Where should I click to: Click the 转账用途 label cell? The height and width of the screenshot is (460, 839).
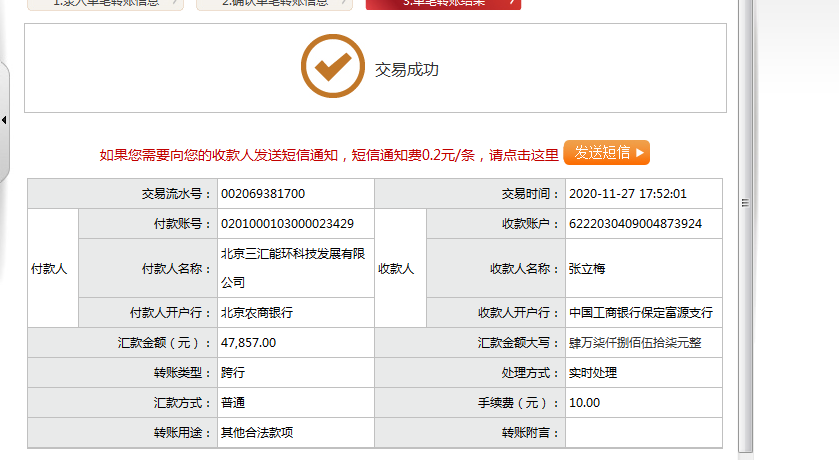coord(123,433)
